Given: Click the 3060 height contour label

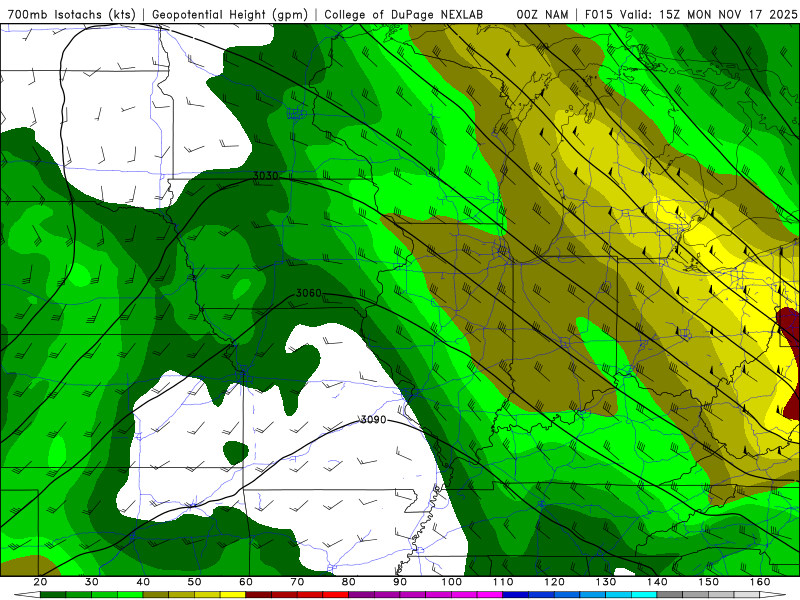Looking at the screenshot, I should pyautogui.click(x=309, y=293).
